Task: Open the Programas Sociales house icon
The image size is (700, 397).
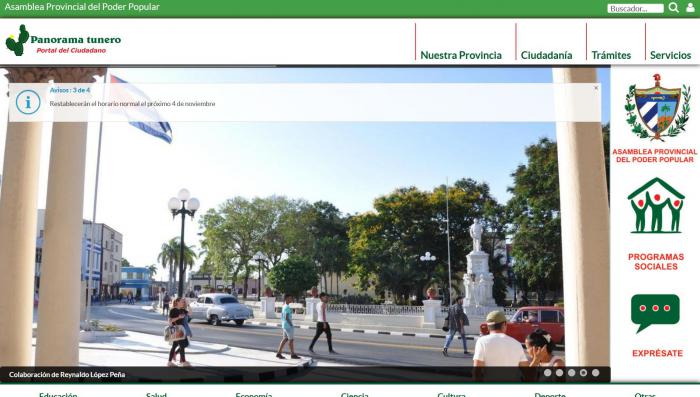Action: (656, 205)
